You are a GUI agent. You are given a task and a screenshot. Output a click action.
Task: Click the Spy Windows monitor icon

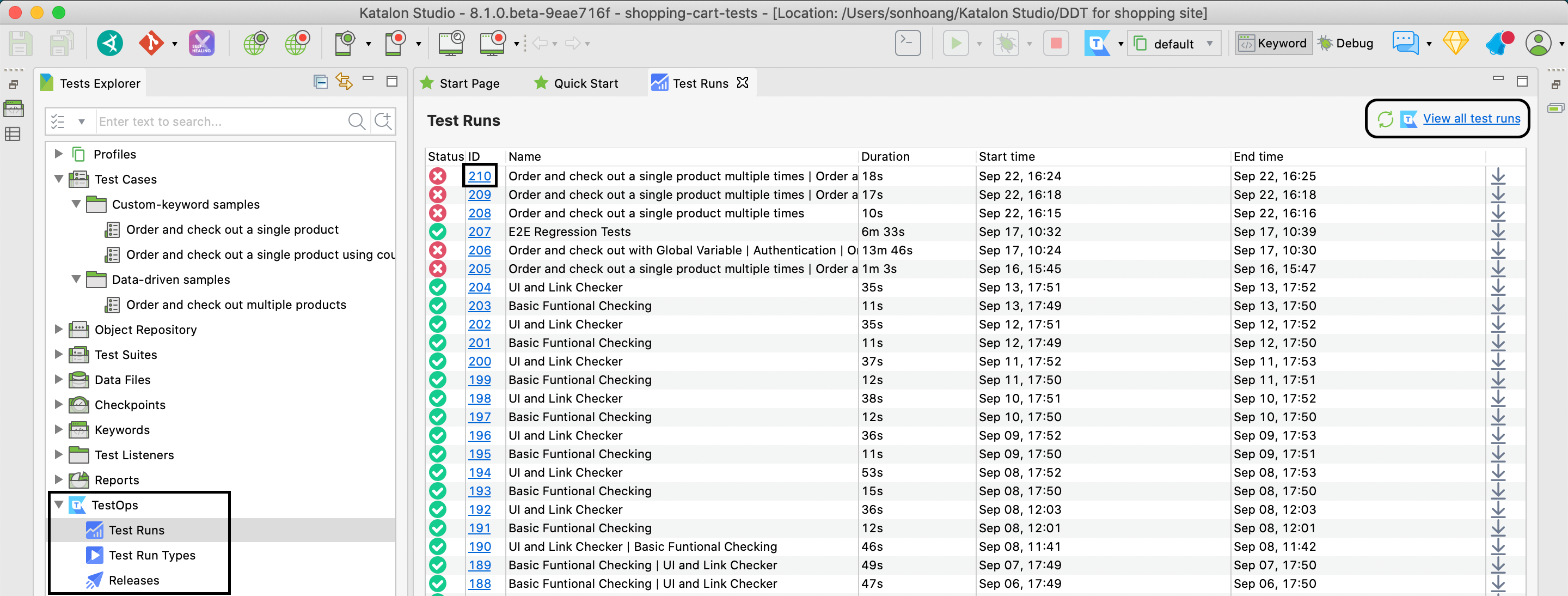pos(451,43)
